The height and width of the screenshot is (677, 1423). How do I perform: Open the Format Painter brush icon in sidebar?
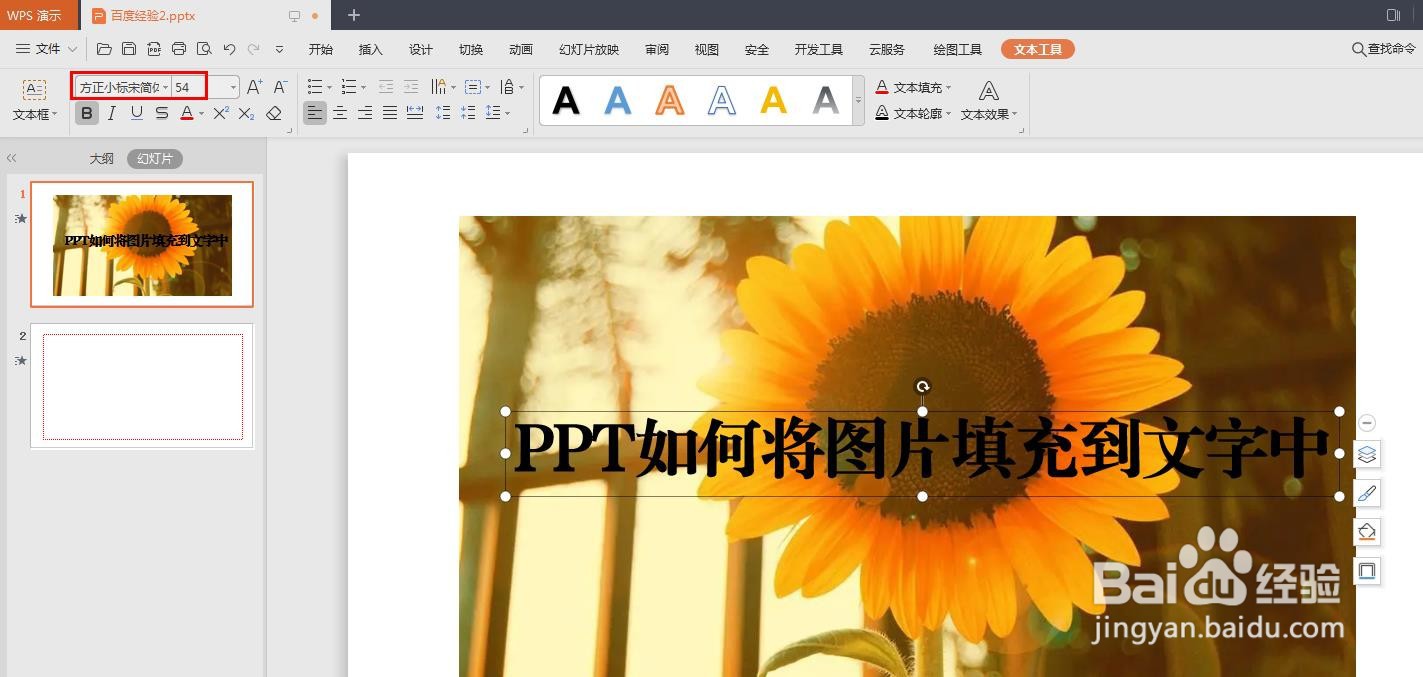click(1367, 492)
